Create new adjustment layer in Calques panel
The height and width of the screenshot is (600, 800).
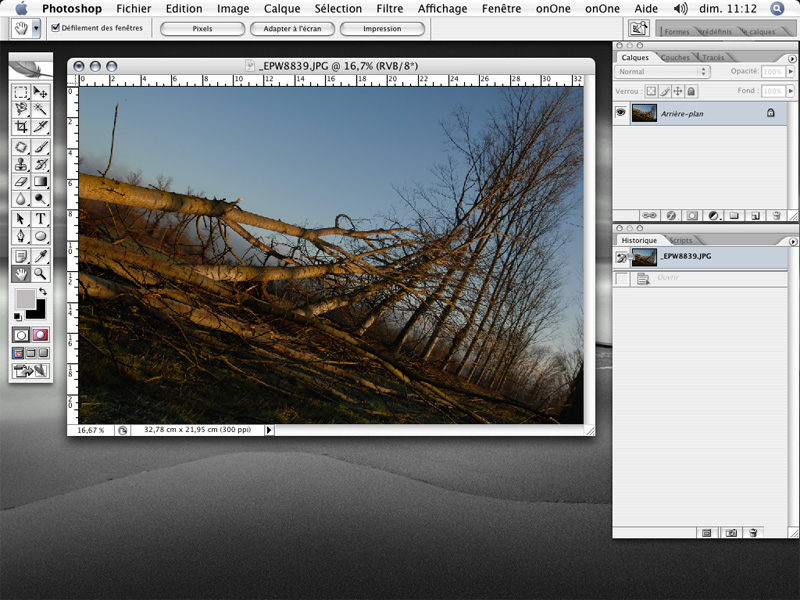click(714, 216)
